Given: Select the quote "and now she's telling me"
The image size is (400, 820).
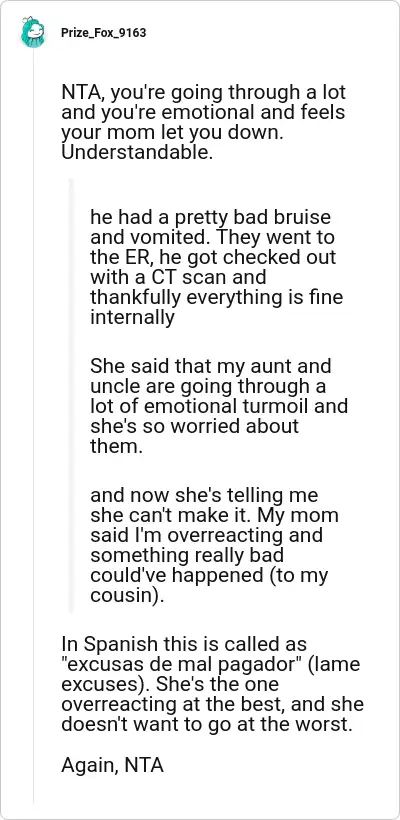Looking at the screenshot, I should pyautogui.click(x=204, y=494).
